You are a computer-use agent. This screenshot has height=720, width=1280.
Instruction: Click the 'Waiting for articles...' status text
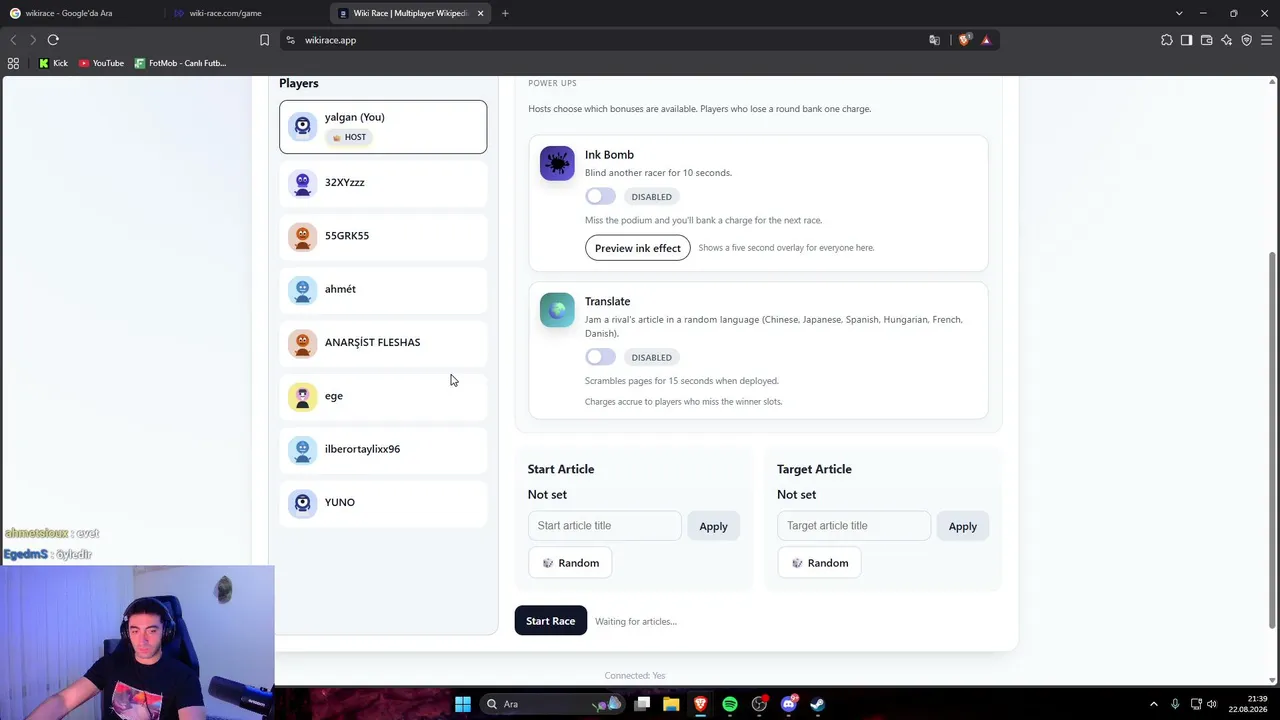636,622
